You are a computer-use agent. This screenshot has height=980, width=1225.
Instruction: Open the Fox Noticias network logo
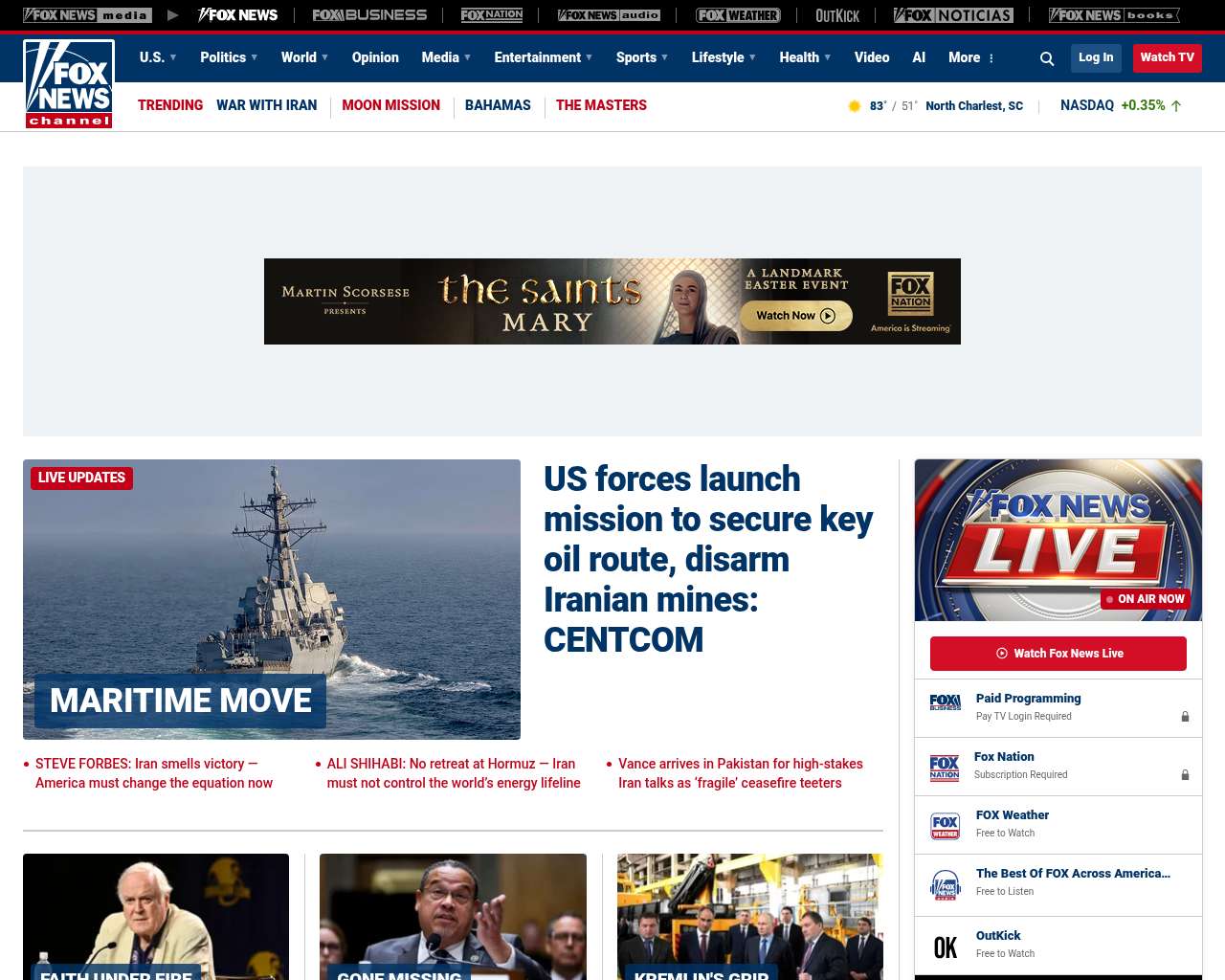tap(953, 15)
